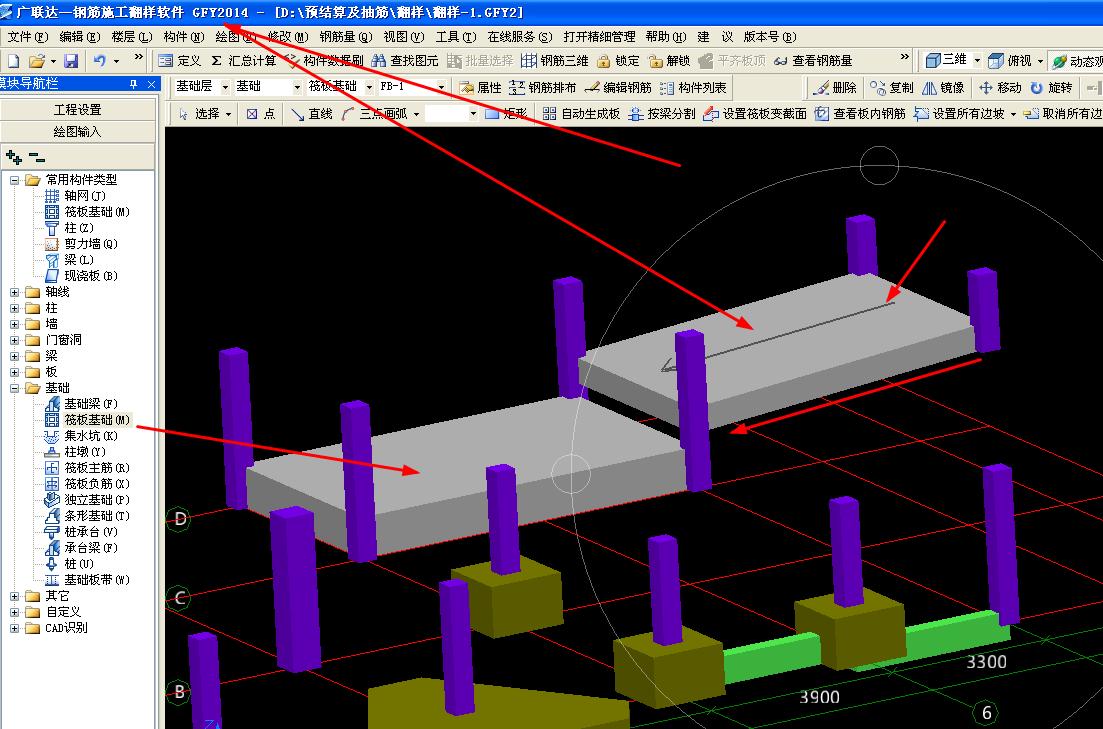Open the 三维 view mode dropdown

976,61
